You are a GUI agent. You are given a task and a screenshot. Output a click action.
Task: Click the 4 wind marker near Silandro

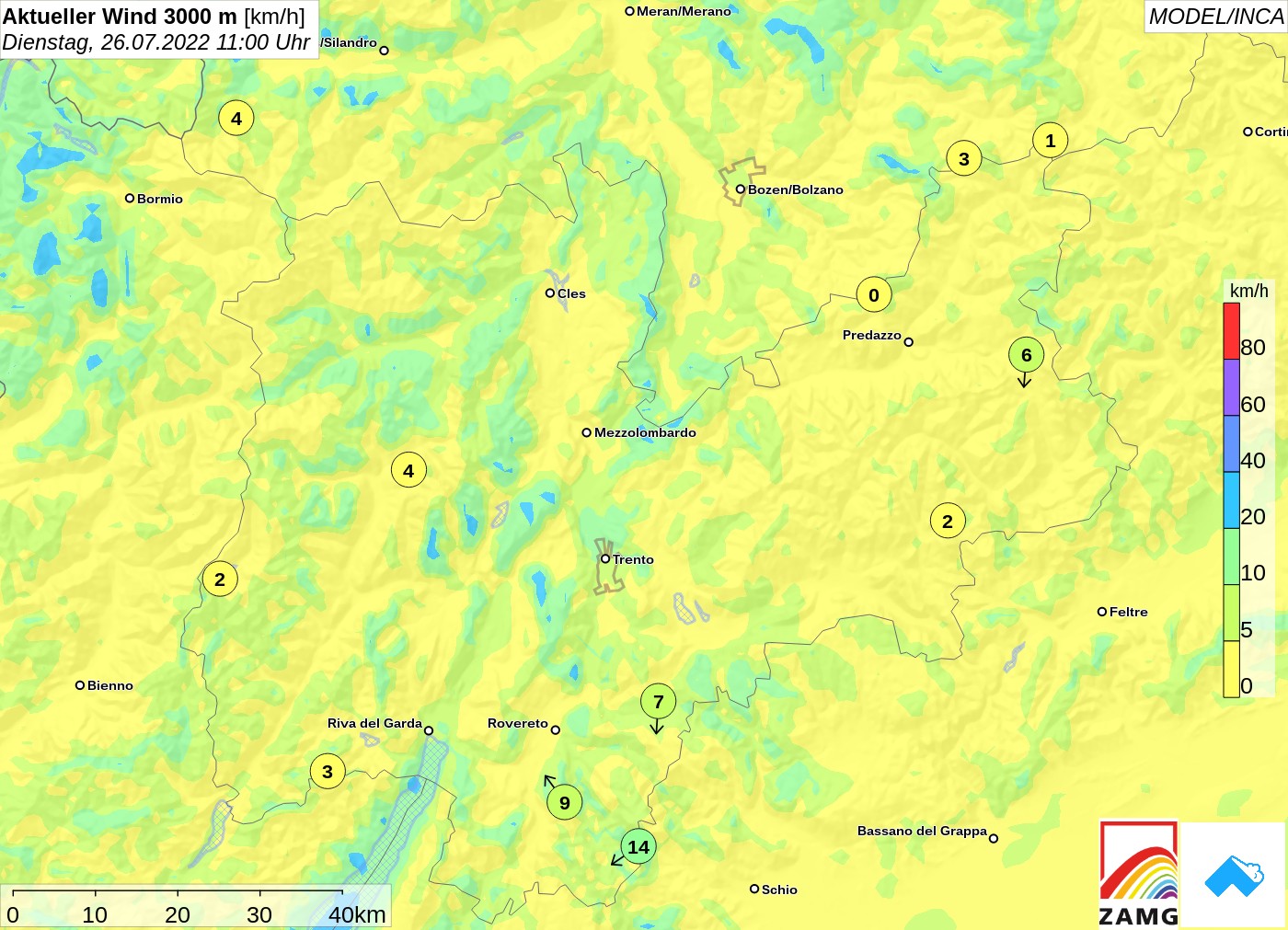[x=236, y=118]
